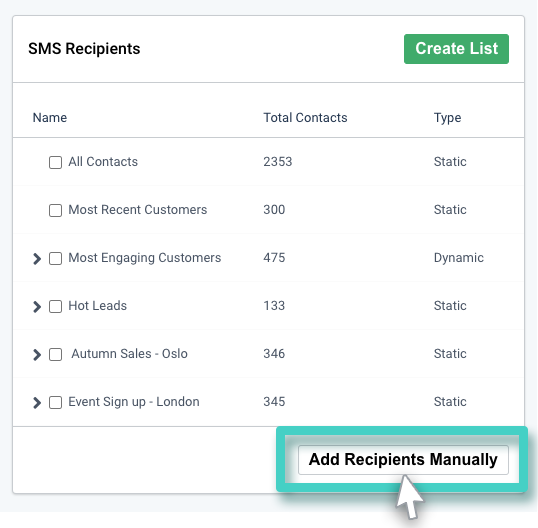Screen dimensions: 538x528
Task: Click the Most Recent Customers name
Action: pos(138,210)
